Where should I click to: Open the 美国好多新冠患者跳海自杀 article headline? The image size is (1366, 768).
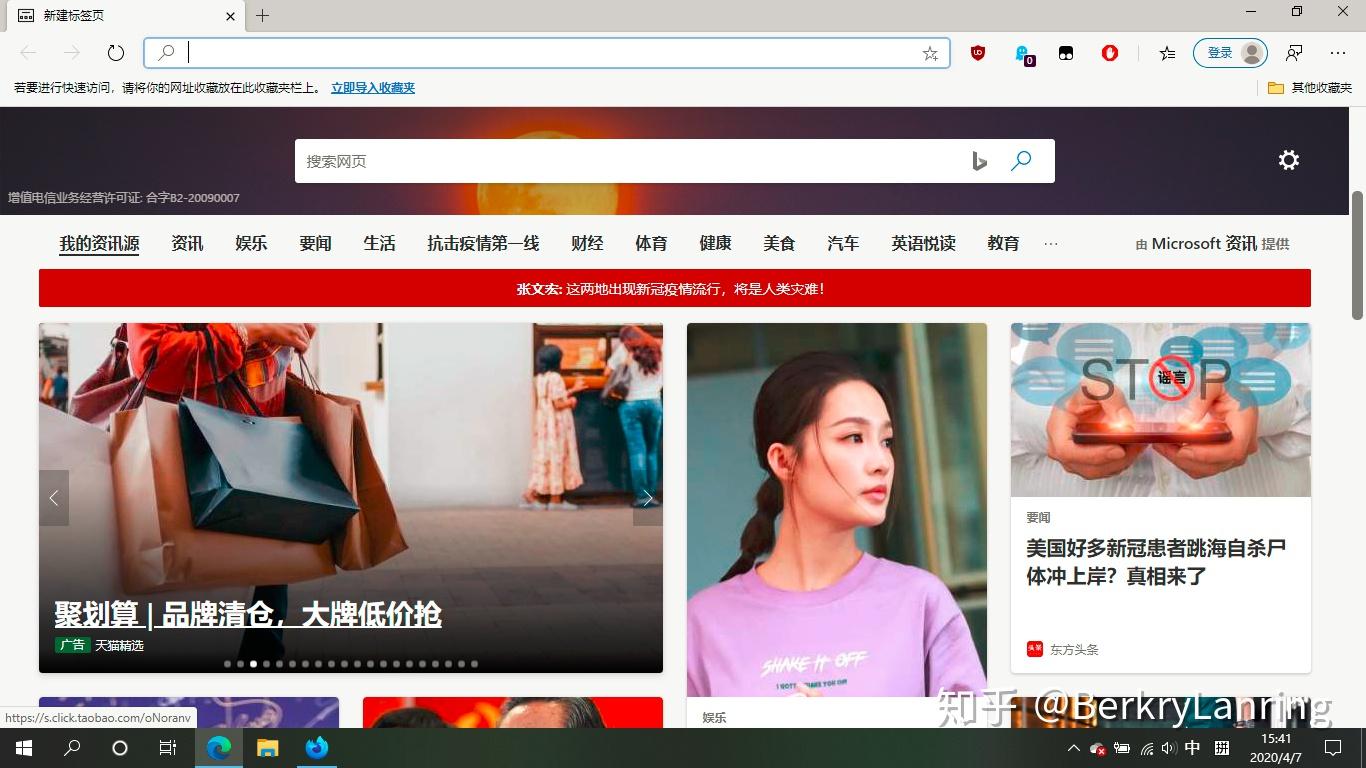[x=1156, y=562]
